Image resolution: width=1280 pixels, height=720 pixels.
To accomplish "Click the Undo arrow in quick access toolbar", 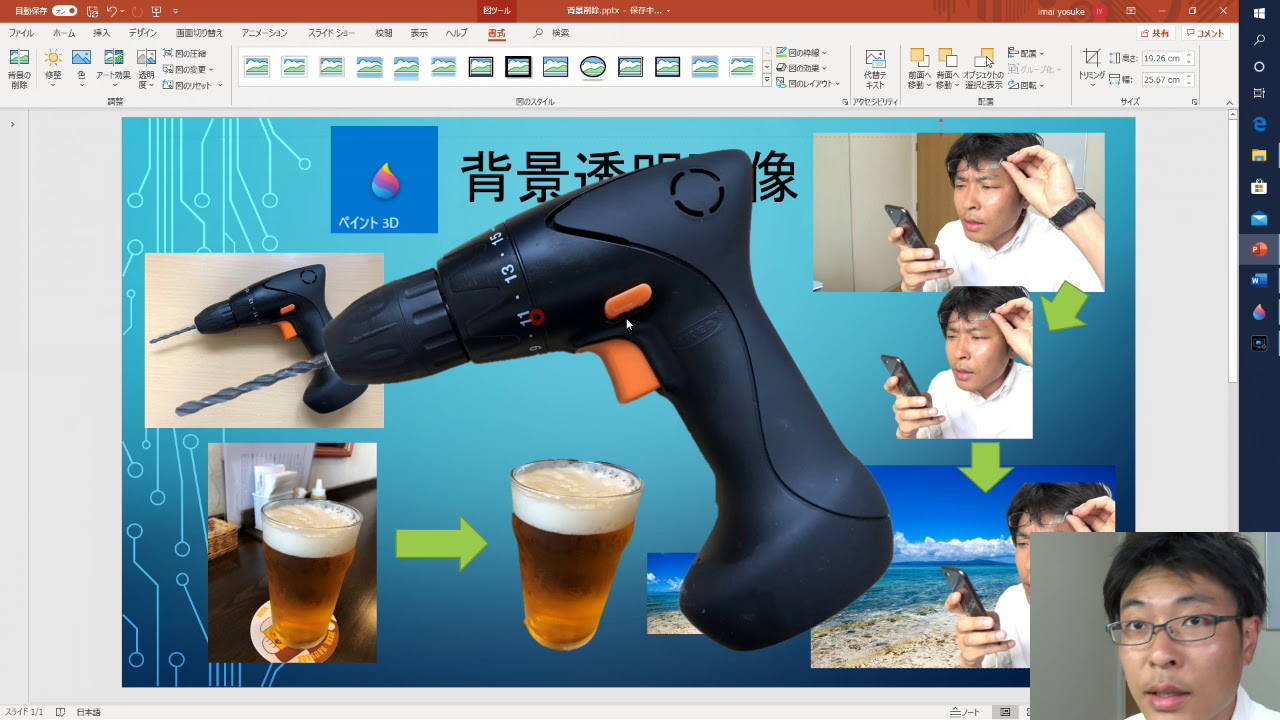I will click(x=111, y=11).
